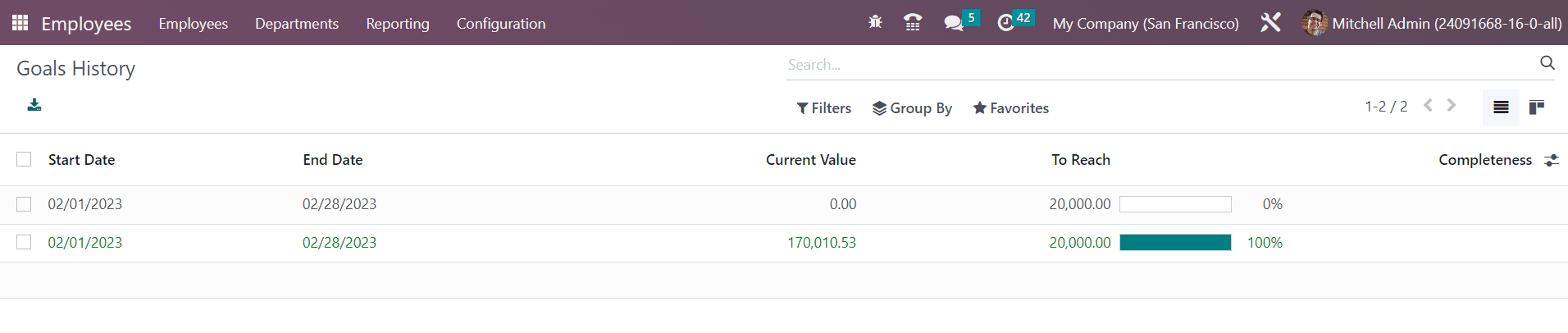Open the apps grid home menu
This screenshot has width=1568, height=333.
click(x=21, y=23)
